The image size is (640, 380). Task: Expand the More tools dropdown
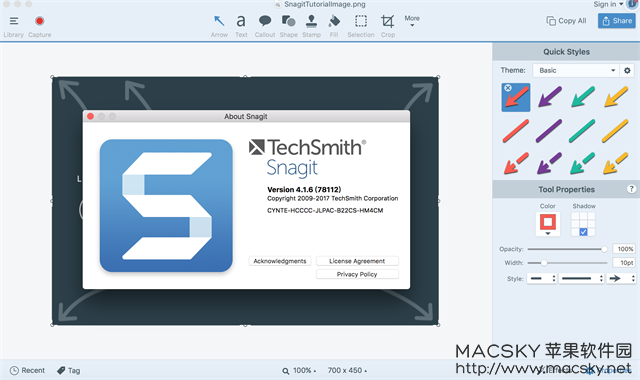412,21
